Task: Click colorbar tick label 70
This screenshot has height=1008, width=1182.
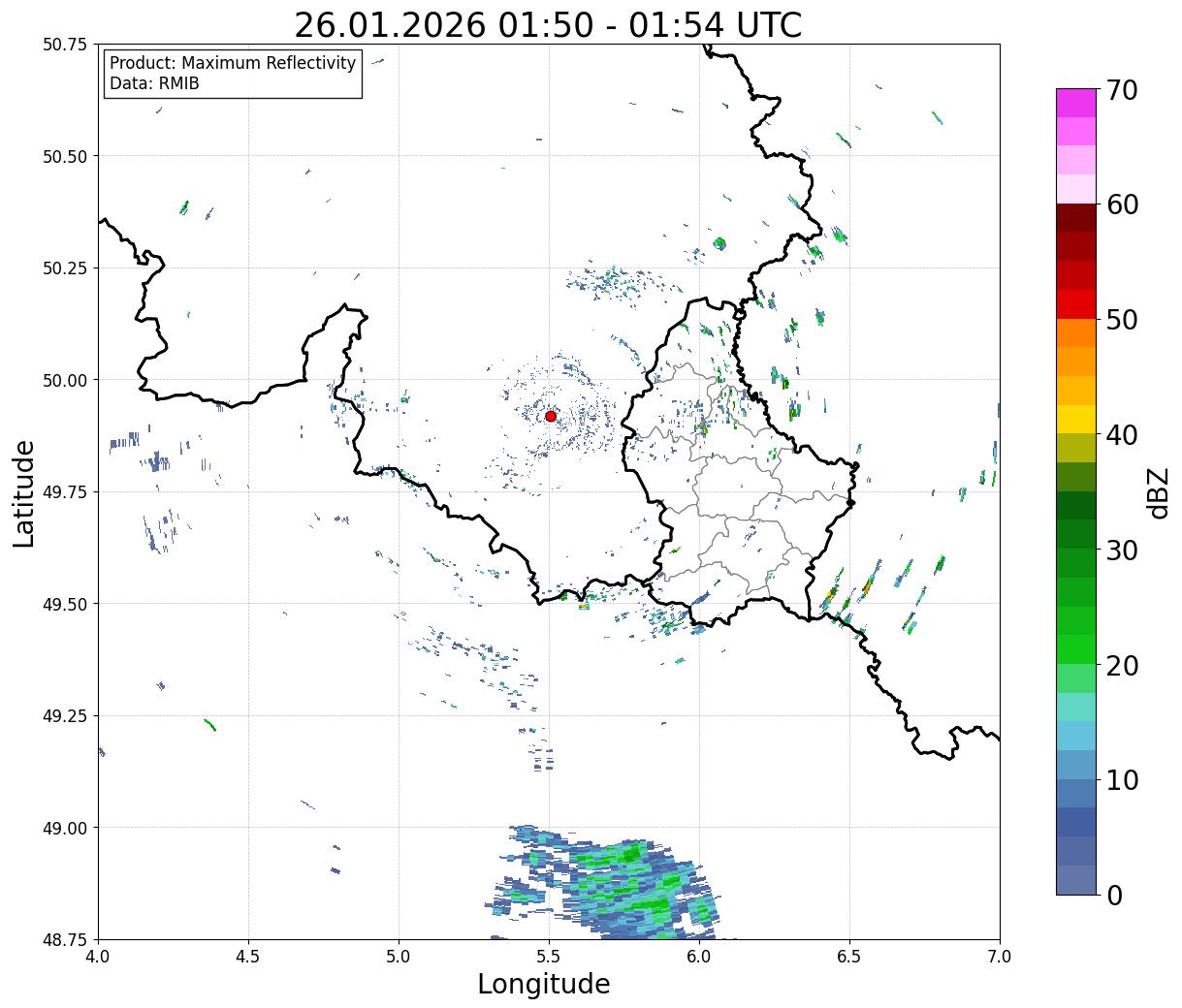Action: [1122, 90]
